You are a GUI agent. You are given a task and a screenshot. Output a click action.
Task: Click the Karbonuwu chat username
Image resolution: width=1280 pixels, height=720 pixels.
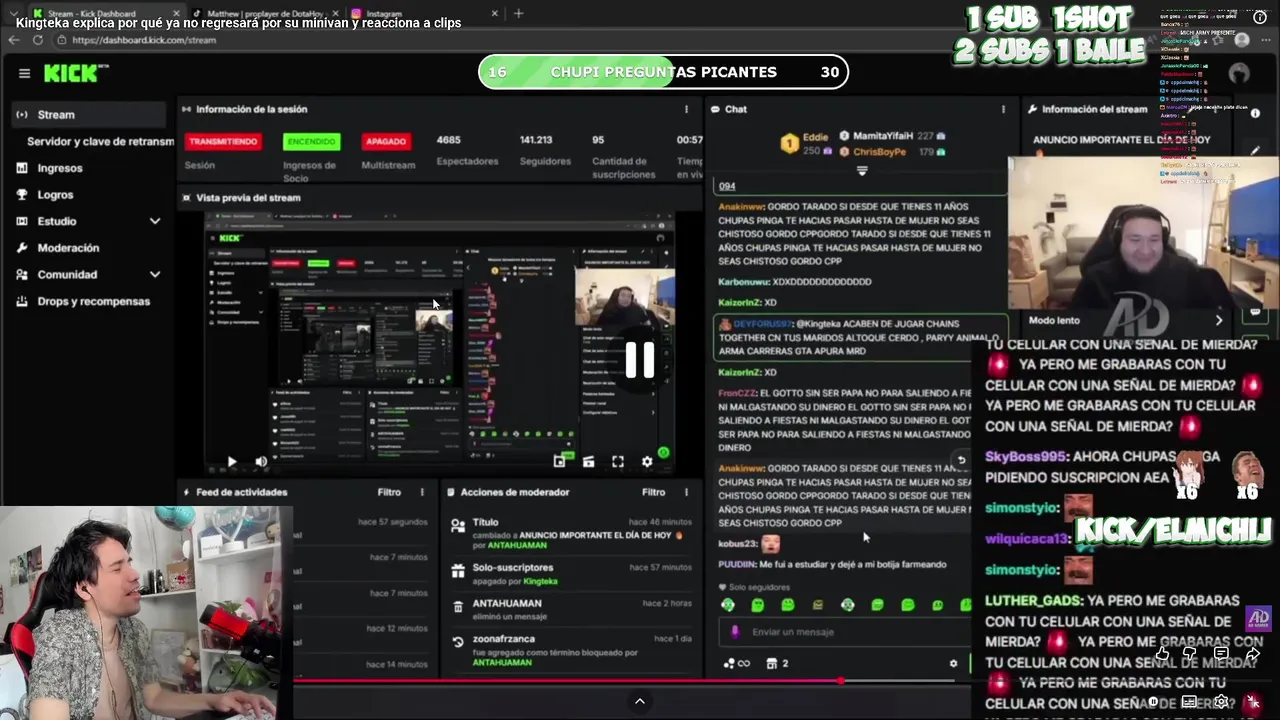pos(743,282)
